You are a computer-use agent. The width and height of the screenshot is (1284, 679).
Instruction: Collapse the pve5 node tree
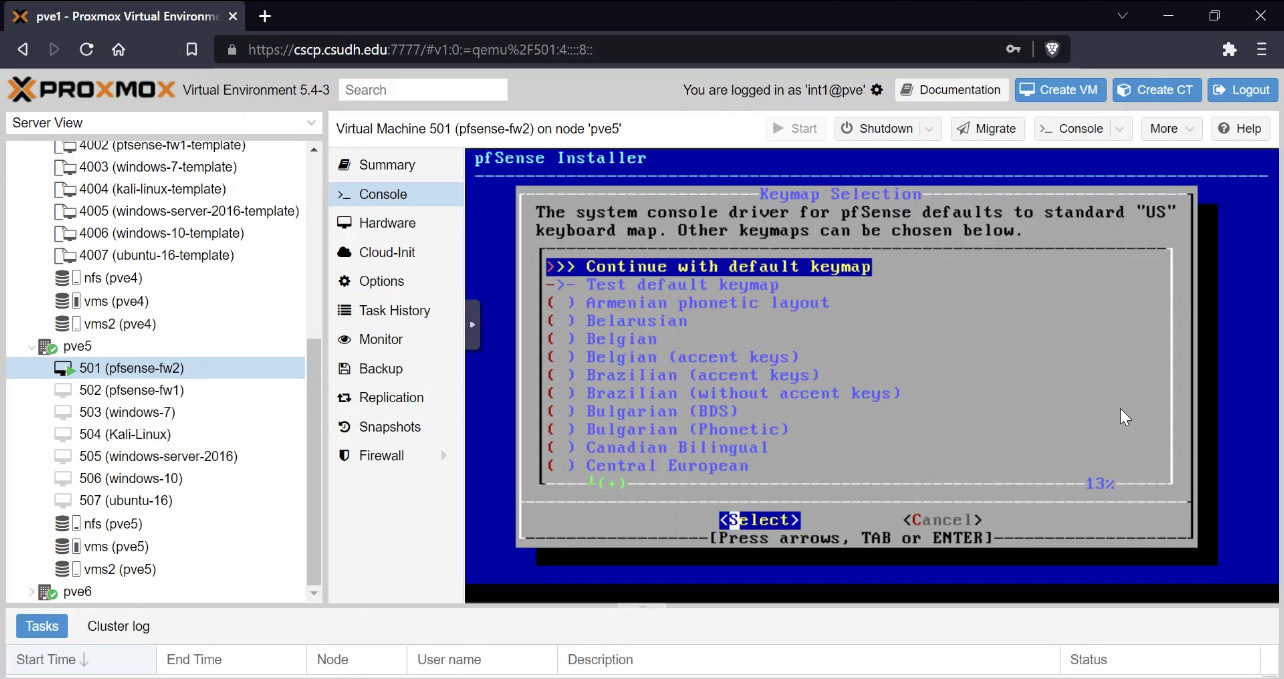point(31,346)
